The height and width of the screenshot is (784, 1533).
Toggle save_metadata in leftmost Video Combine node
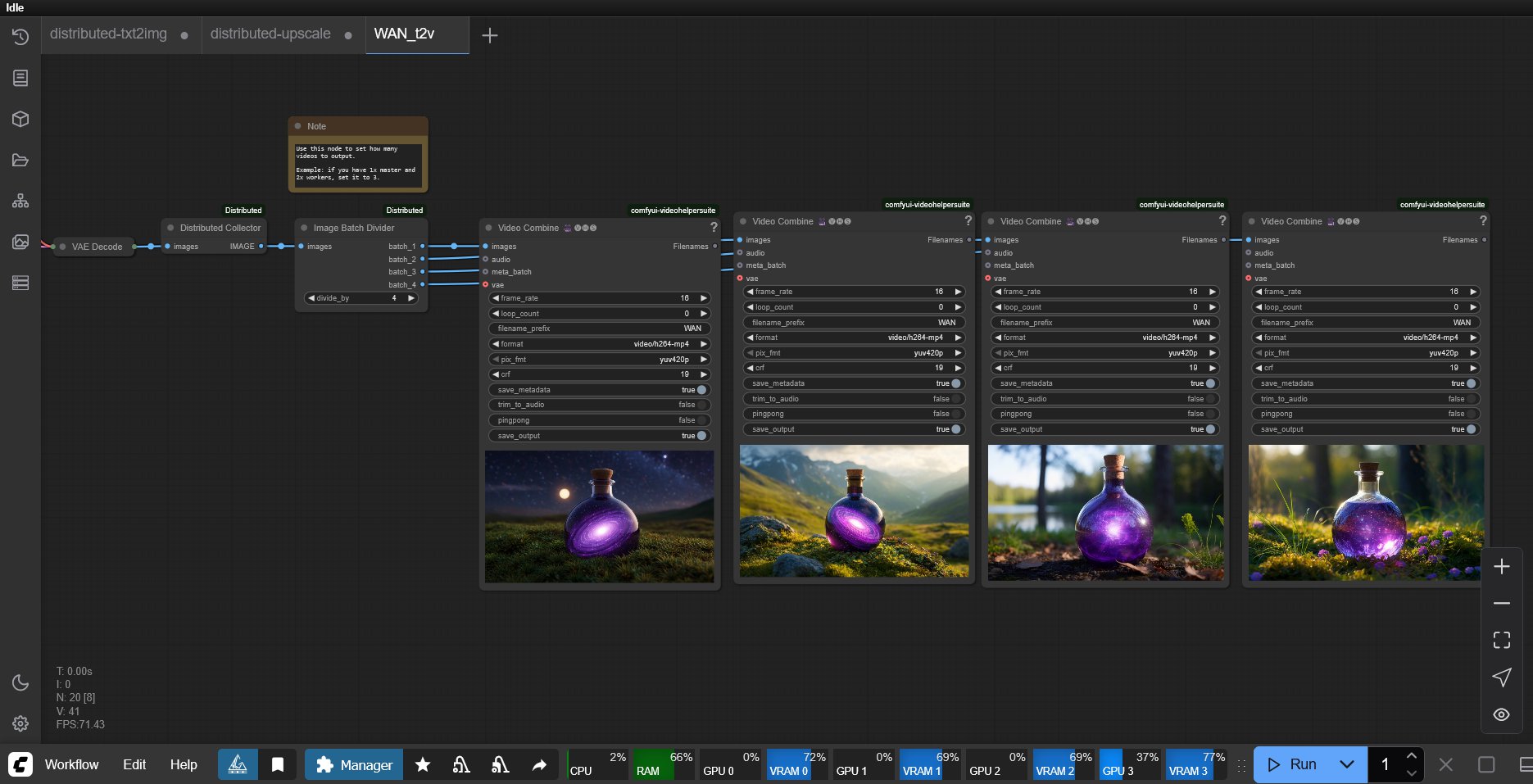click(x=701, y=390)
